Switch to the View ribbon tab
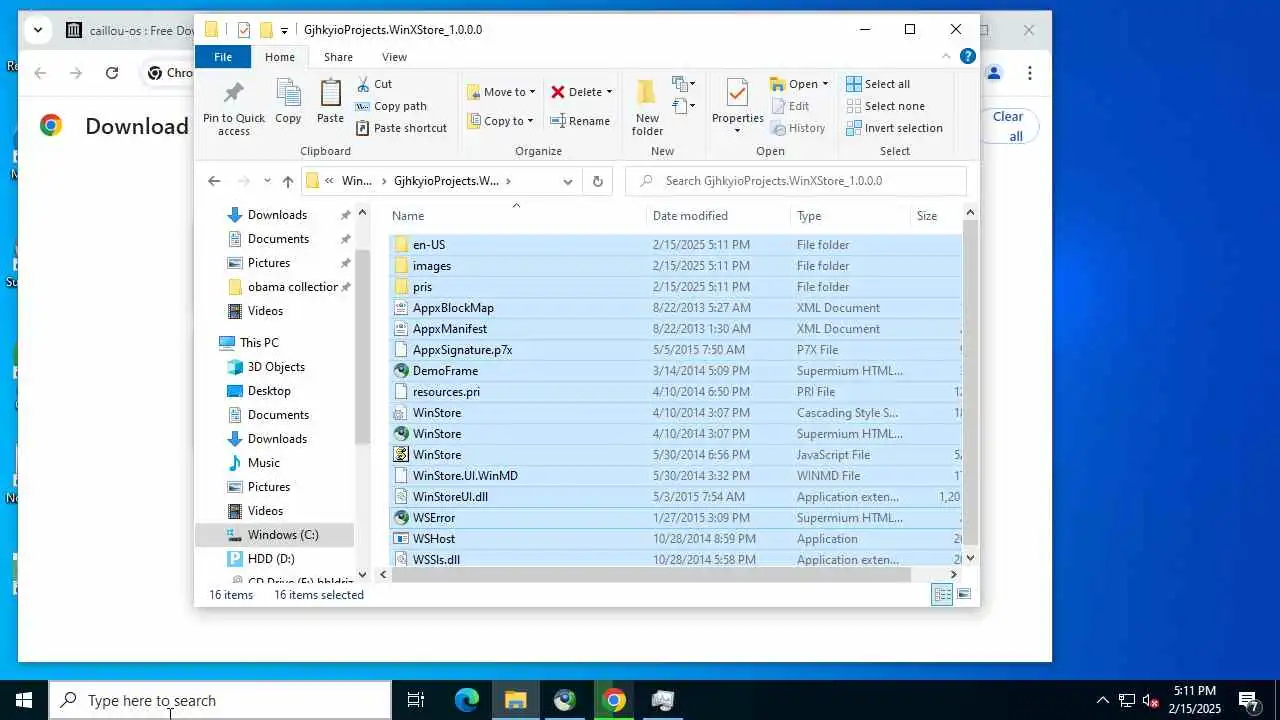Image resolution: width=1280 pixels, height=720 pixels. (395, 57)
